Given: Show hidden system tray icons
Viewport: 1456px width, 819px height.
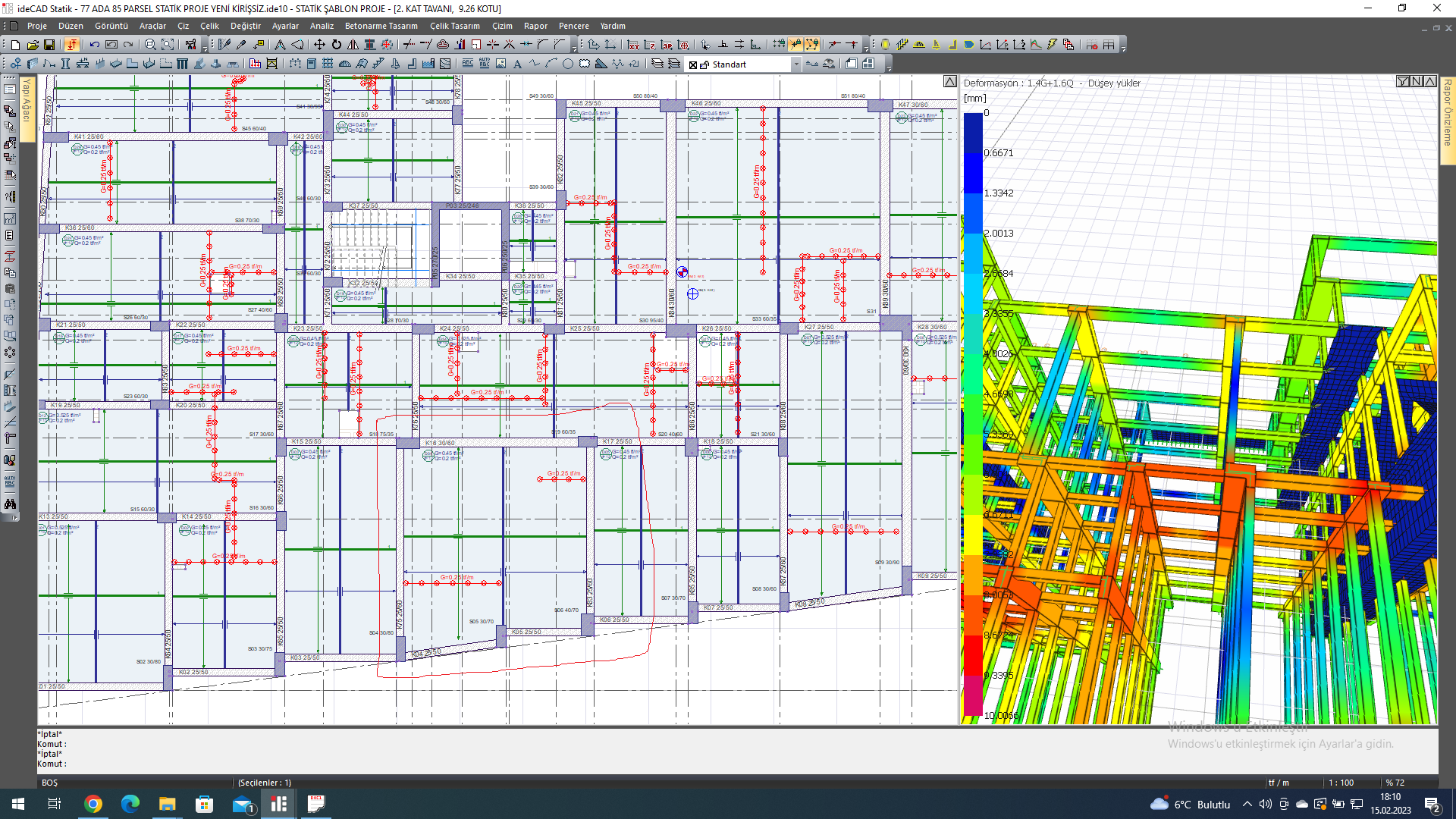Looking at the screenshot, I should point(1247,804).
